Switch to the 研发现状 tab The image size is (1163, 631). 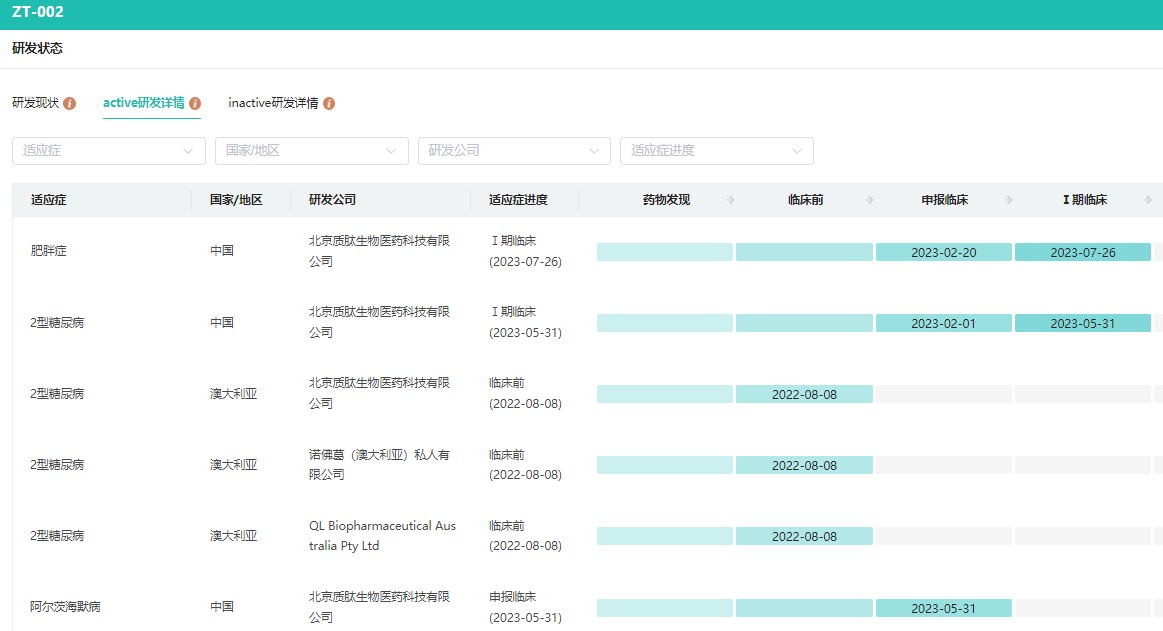coord(36,103)
